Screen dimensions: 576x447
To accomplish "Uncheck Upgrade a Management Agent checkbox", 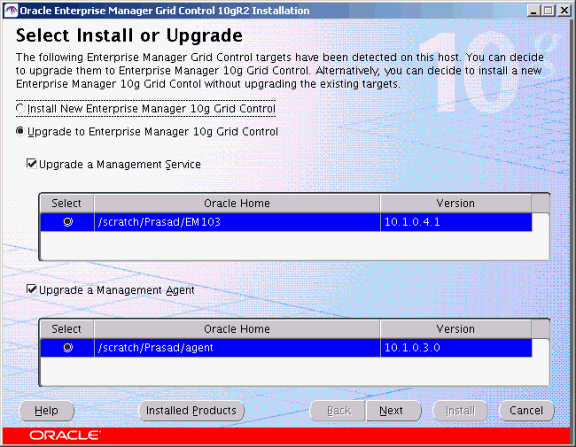I will (x=32, y=289).
